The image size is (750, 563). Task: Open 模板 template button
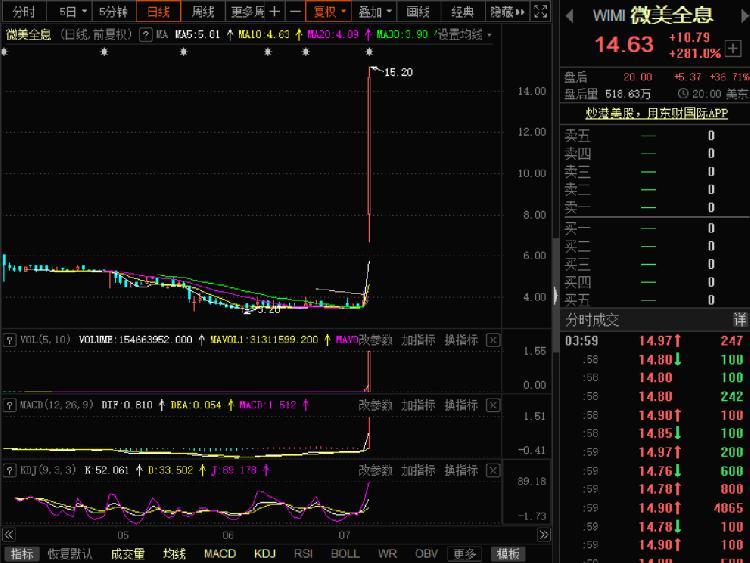508,554
